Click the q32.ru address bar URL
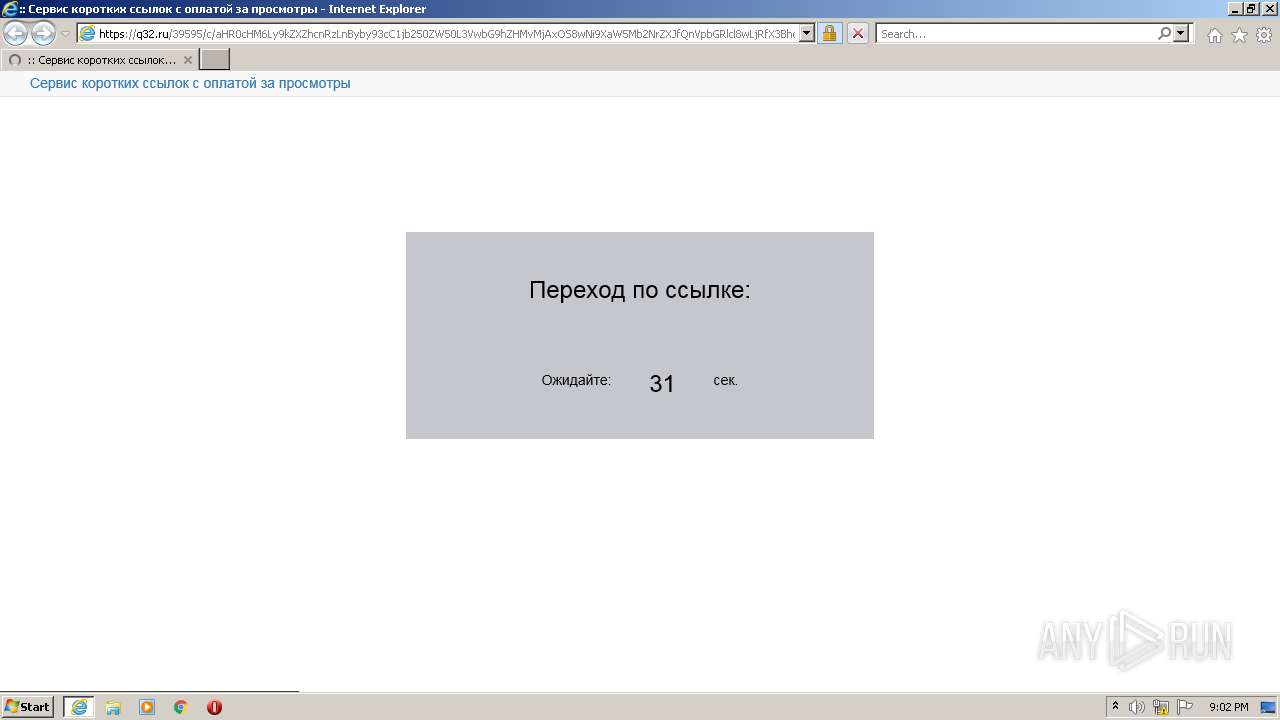This screenshot has height=720, width=1280. [446, 34]
